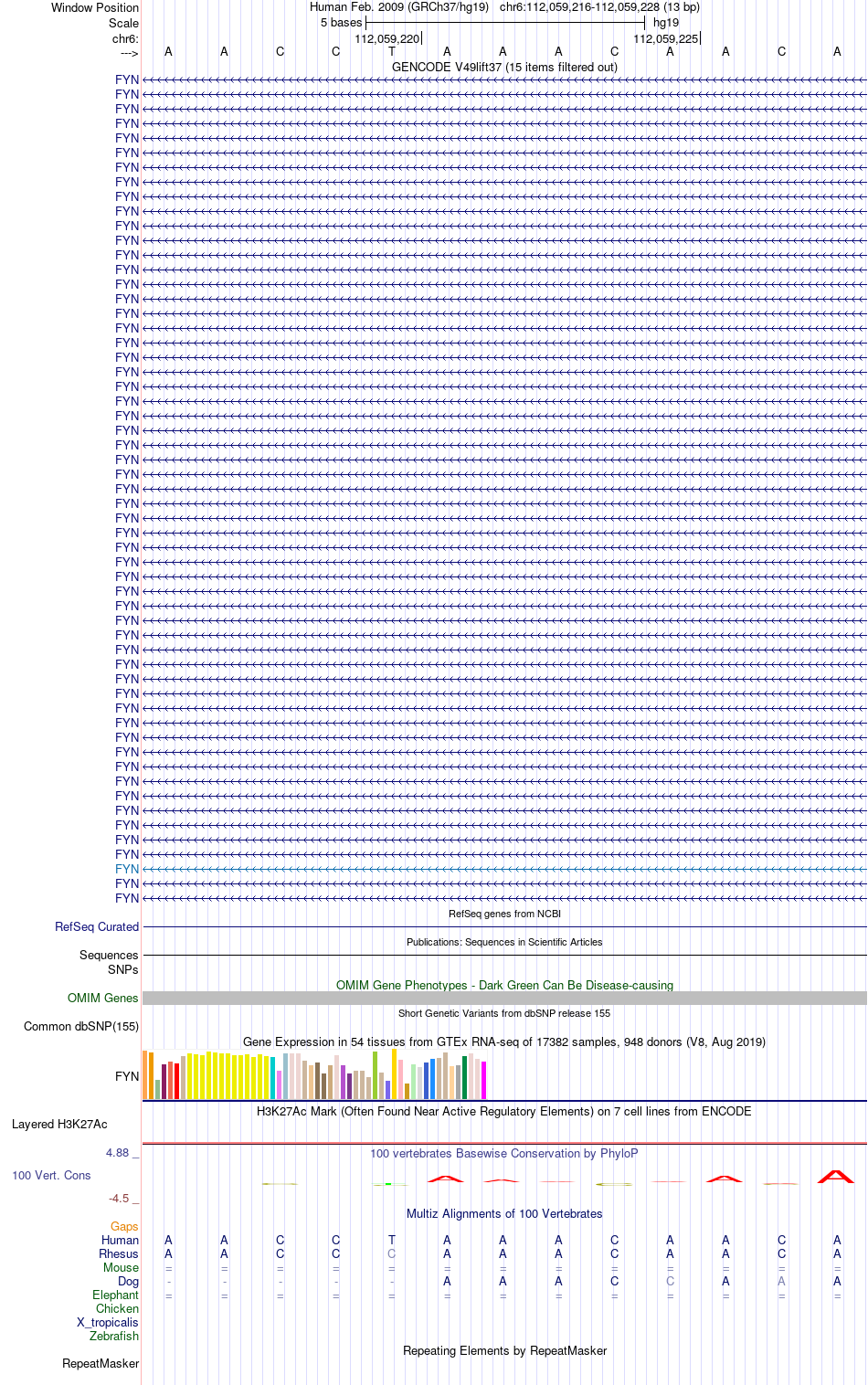868x1385 pixels.
Task: Click the 5 bases scale bar label
Action: tap(341, 22)
